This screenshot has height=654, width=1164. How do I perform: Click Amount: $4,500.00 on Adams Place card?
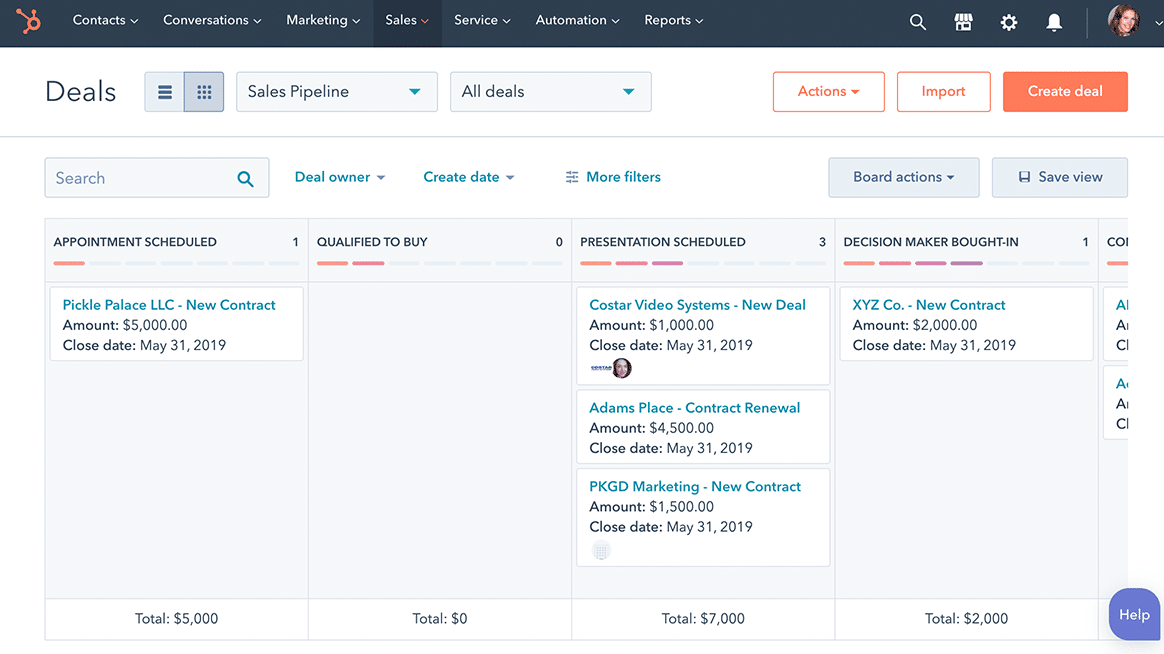click(x=651, y=428)
